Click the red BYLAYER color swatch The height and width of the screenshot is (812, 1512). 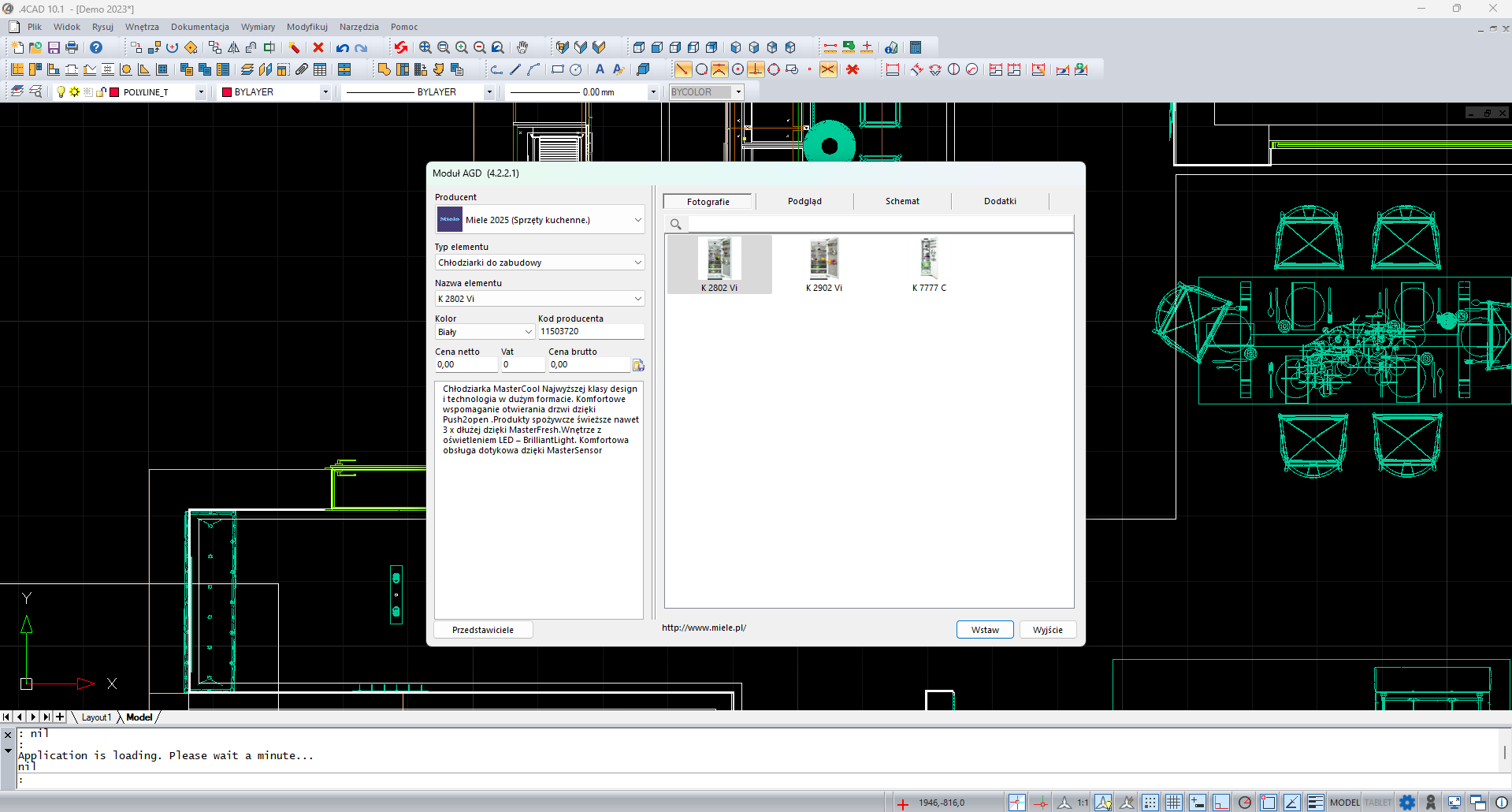click(227, 92)
